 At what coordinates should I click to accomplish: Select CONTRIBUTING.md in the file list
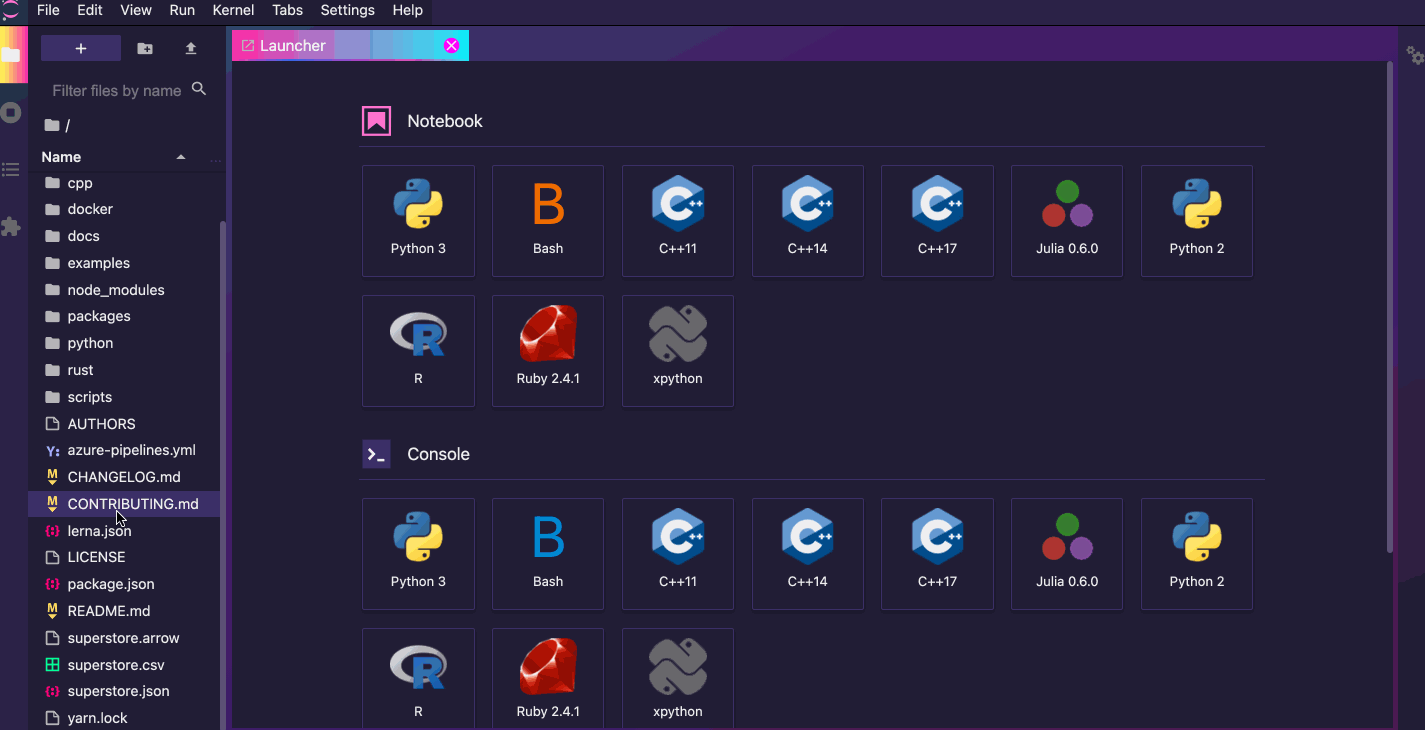[x=124, y=504]
